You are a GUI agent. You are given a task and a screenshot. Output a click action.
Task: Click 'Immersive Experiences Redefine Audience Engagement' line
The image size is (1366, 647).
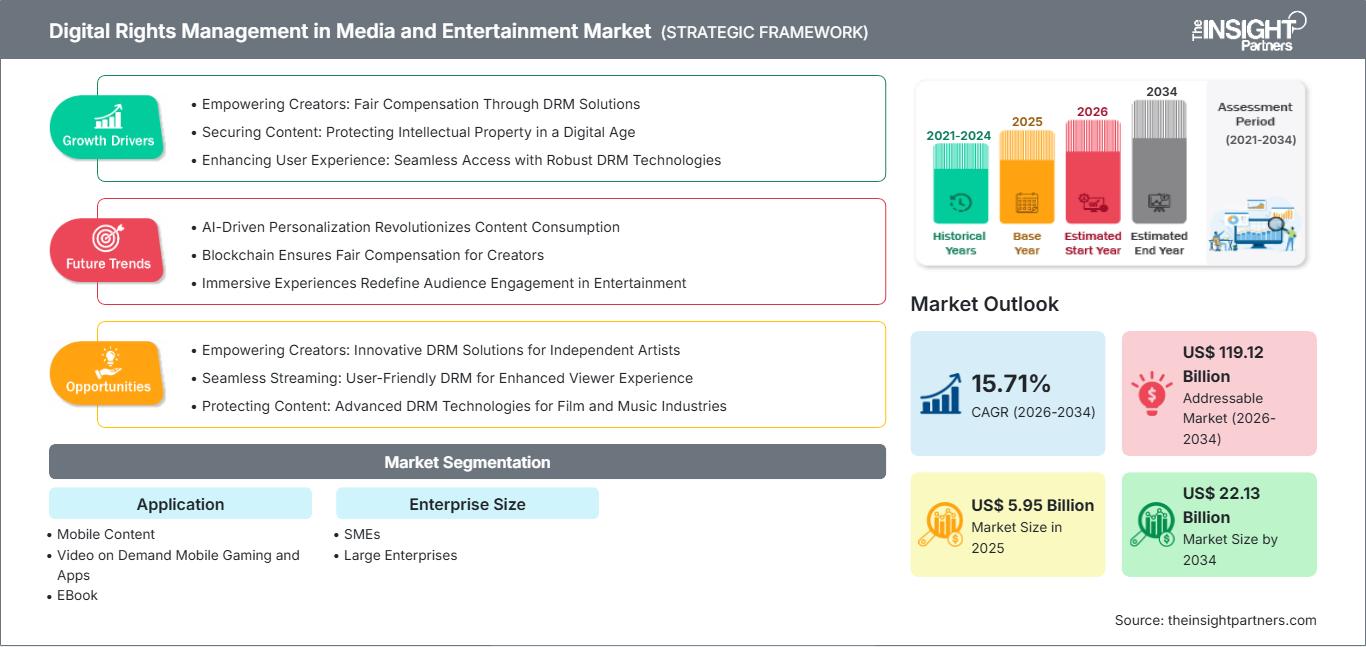point(444,283)
